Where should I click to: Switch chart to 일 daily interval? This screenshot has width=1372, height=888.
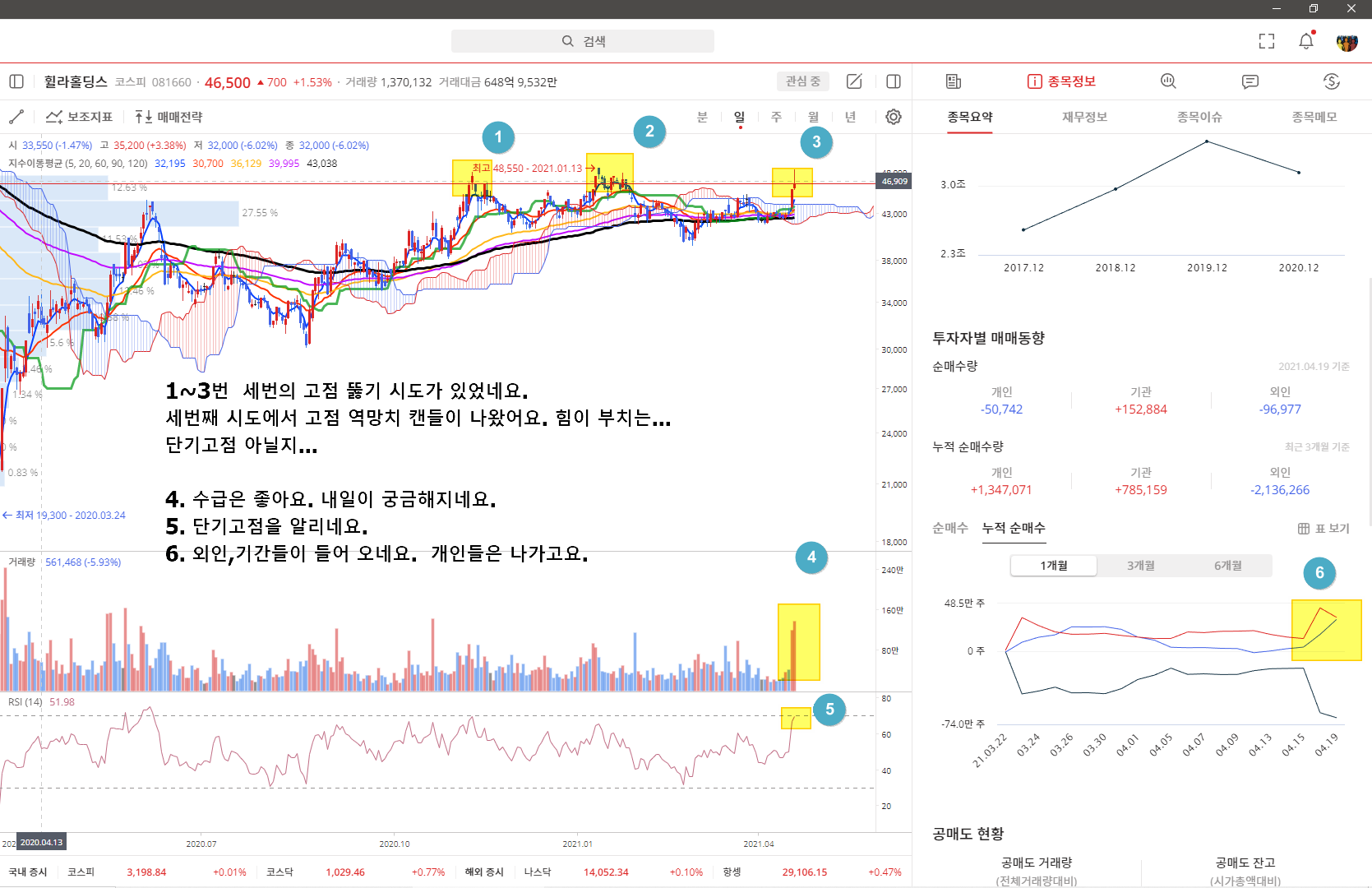click(x=739, y=117)
